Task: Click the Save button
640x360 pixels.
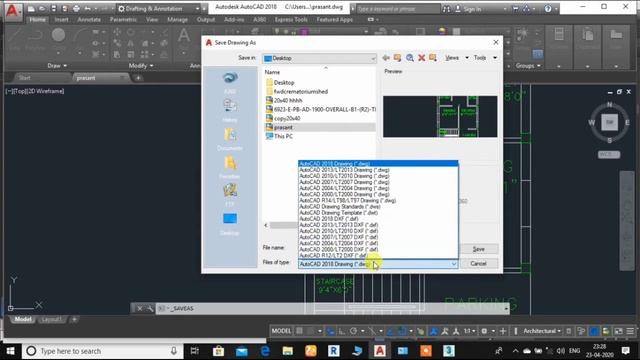Action: pyautogui.click(x=478, y=249)
